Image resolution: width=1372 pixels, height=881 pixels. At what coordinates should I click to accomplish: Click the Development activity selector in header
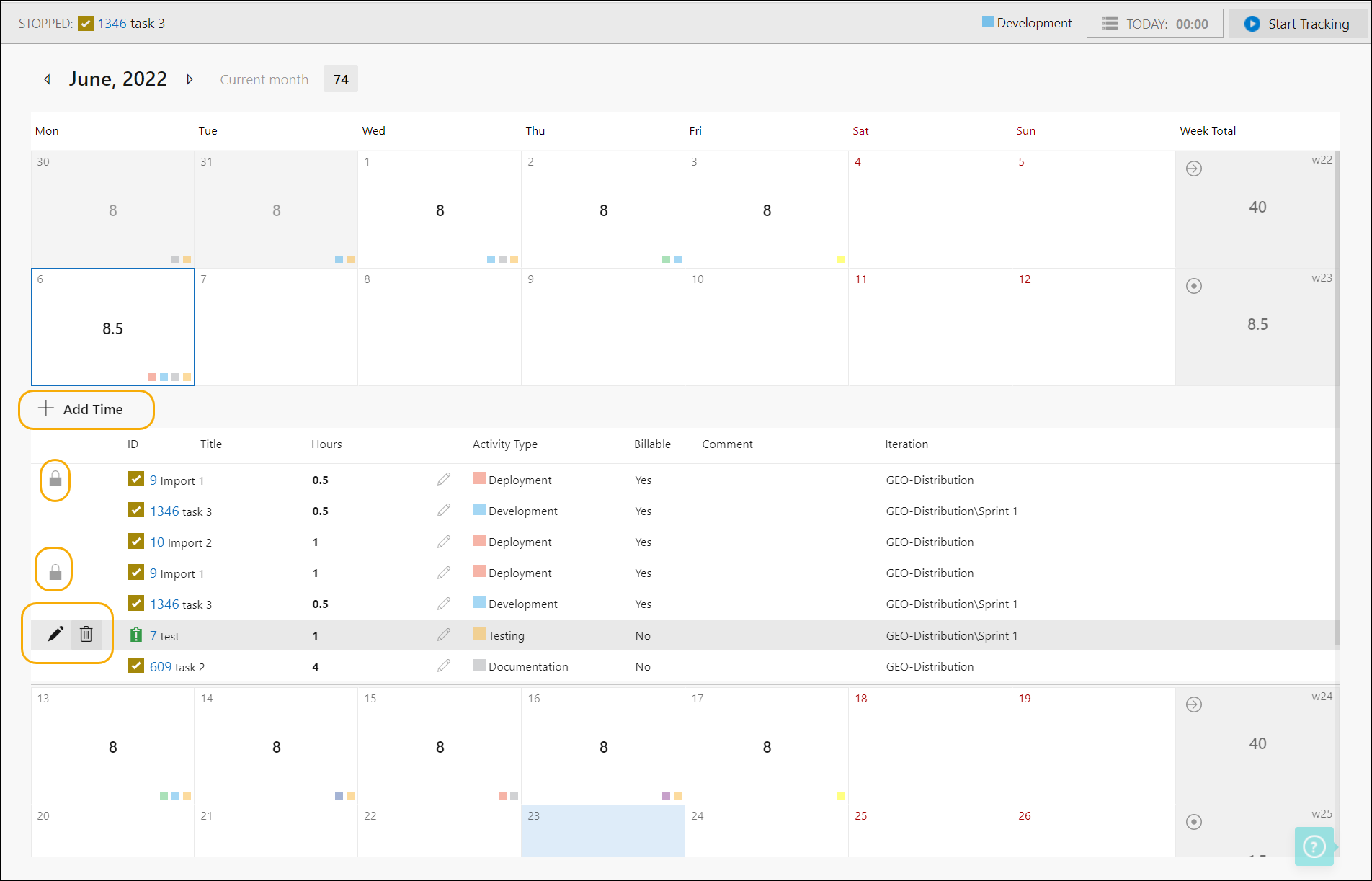tap(1027, 23)
